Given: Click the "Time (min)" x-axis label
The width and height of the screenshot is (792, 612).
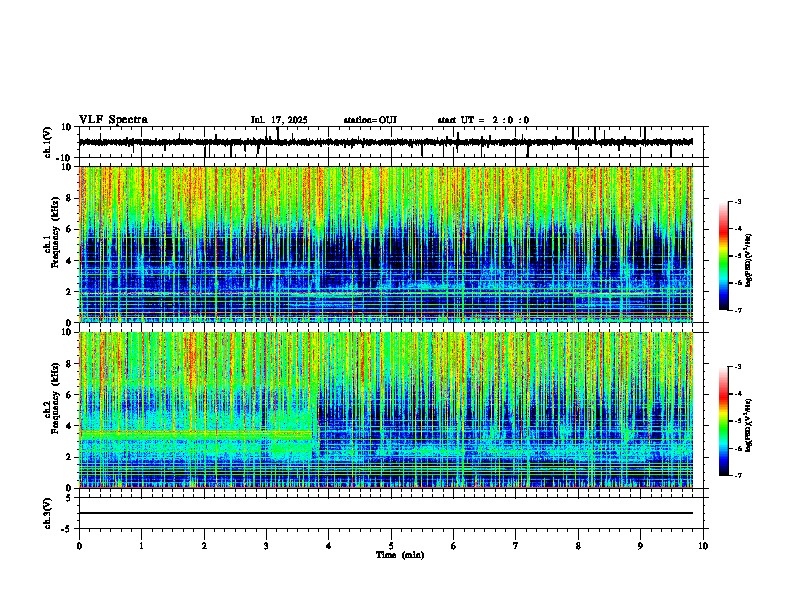Looking at the screenshot, I should (400, 555).
